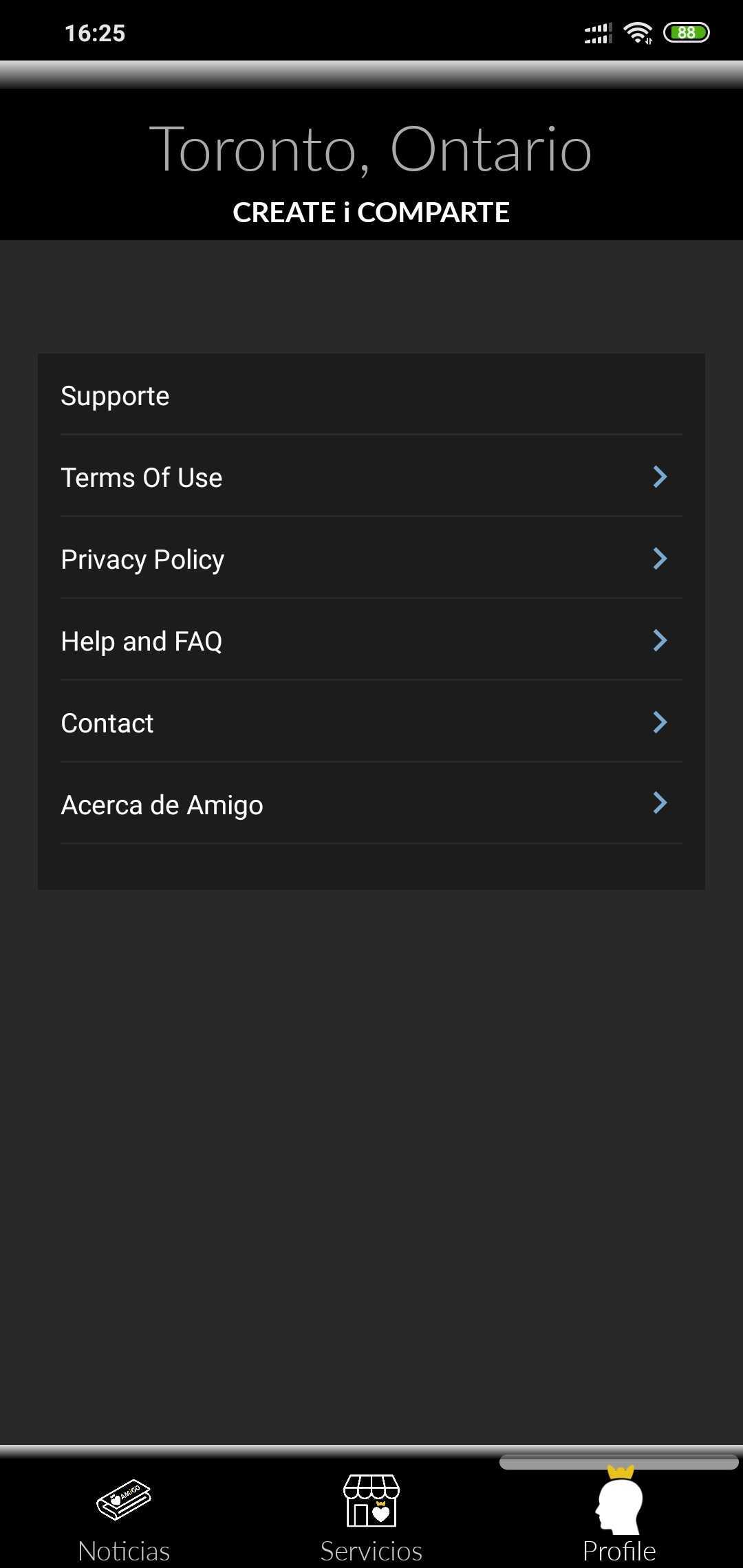Go to the Profile tab label
Viewport: 743px width, 1568px height.
(619, 1551)
